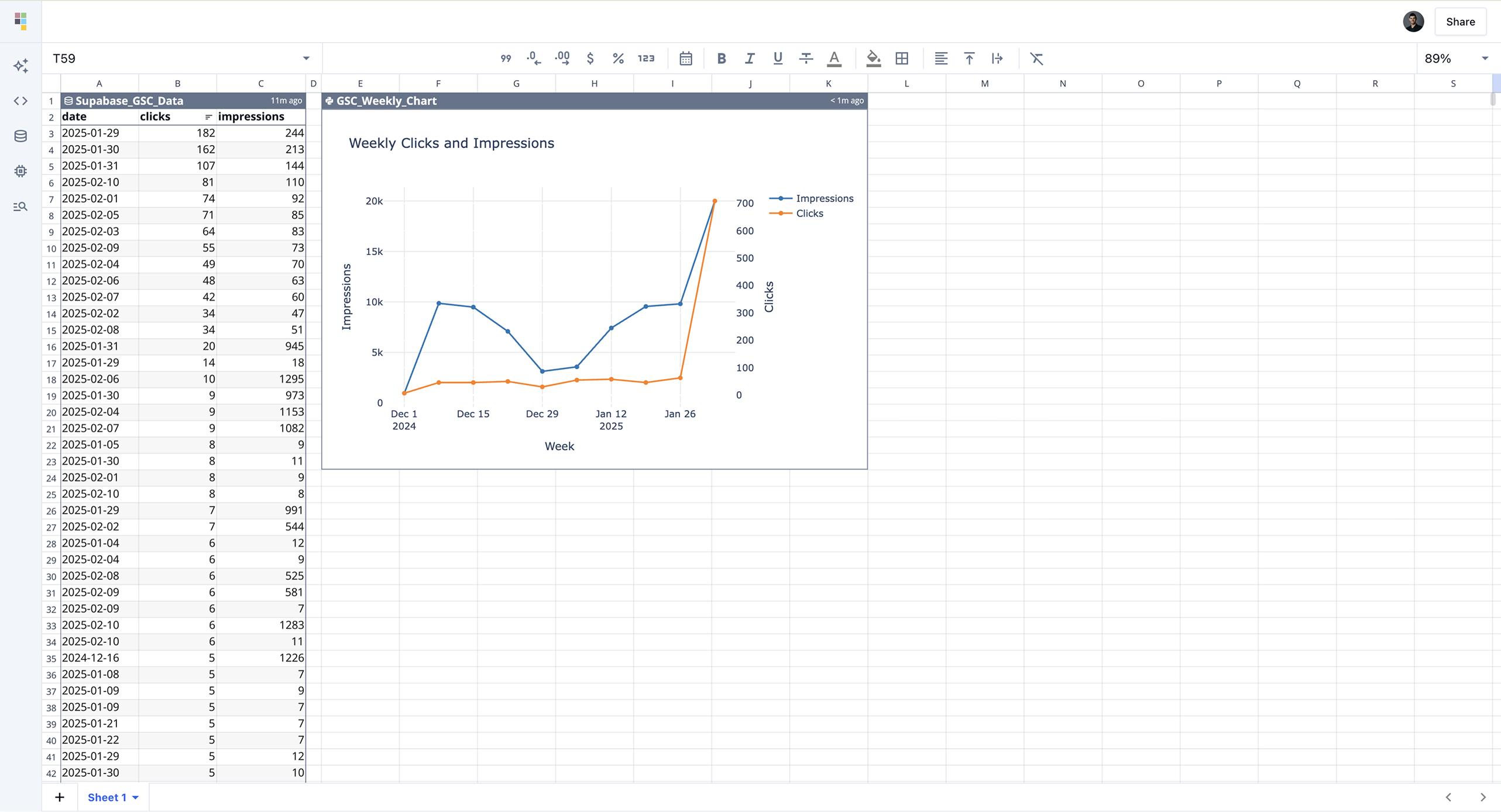Toggle italic formatting
This screenshot has height=812, width=1501.
(x=750, y=59)
